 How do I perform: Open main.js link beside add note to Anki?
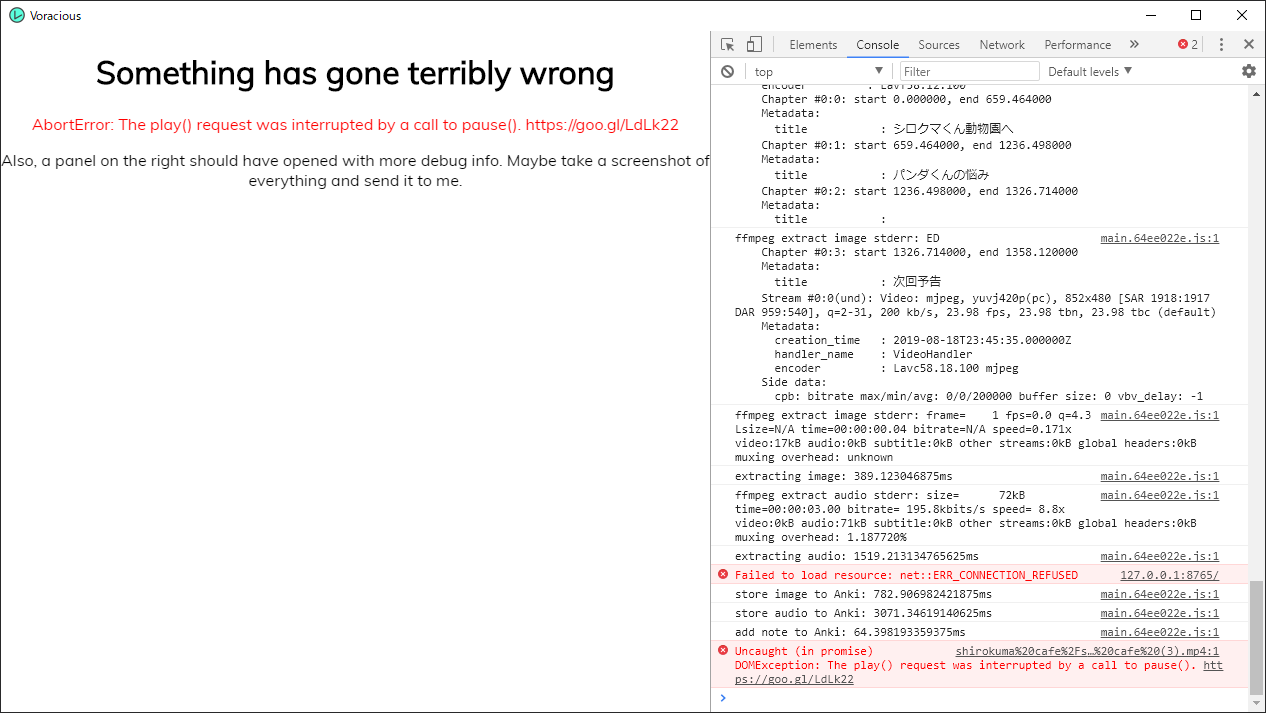click(1159, 632)
